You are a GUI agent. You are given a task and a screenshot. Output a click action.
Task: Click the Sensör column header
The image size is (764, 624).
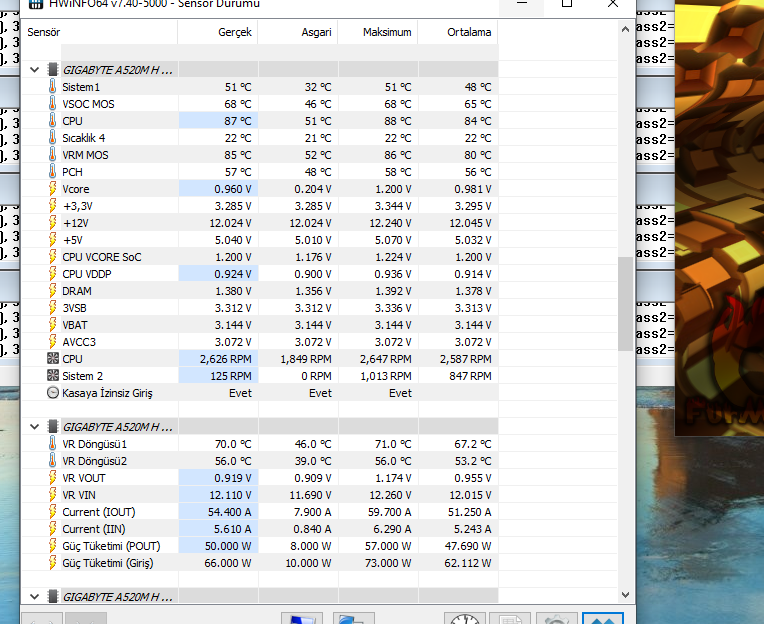[x=99, y=32]
